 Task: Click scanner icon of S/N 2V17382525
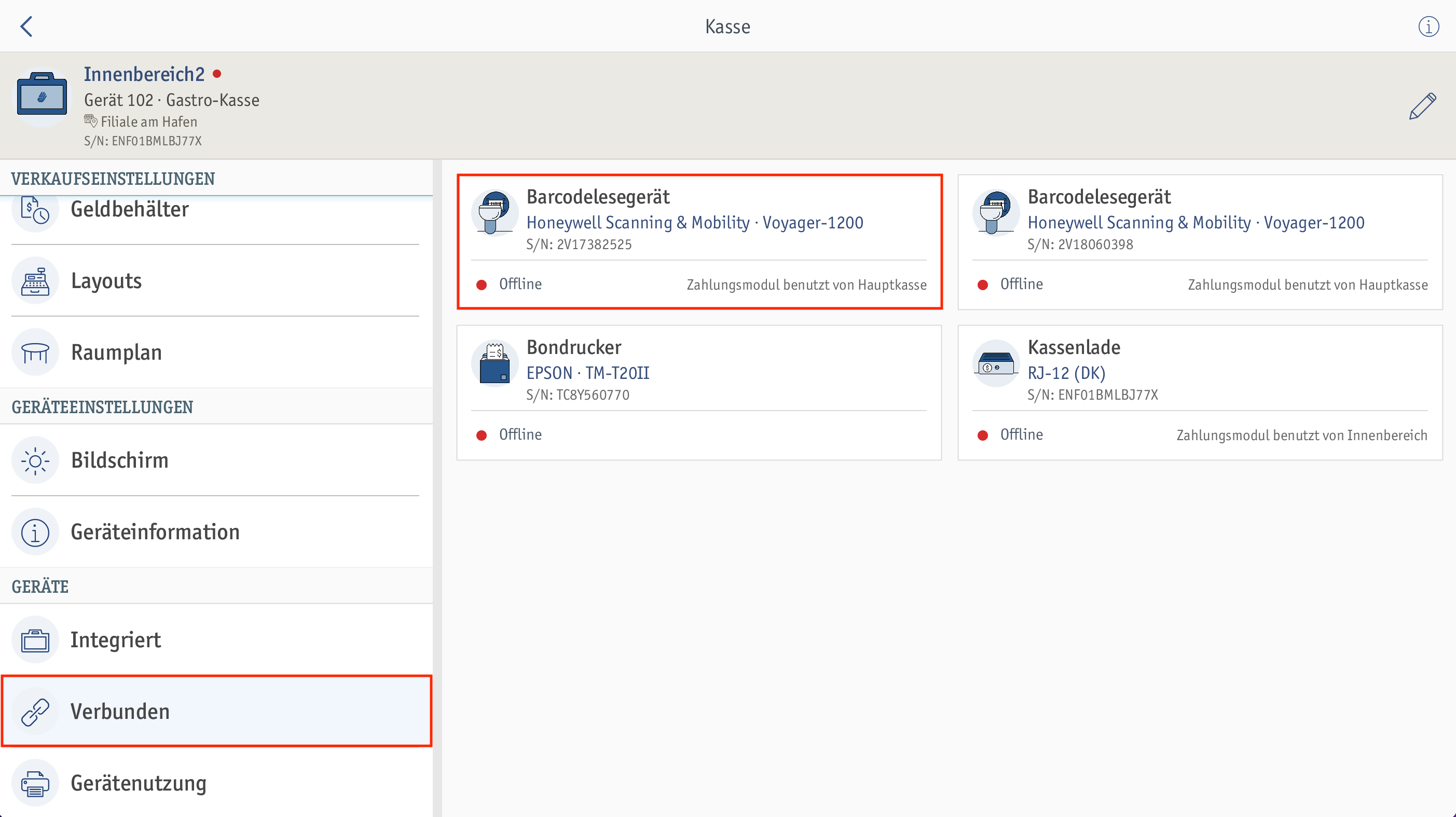pos(495,213)
